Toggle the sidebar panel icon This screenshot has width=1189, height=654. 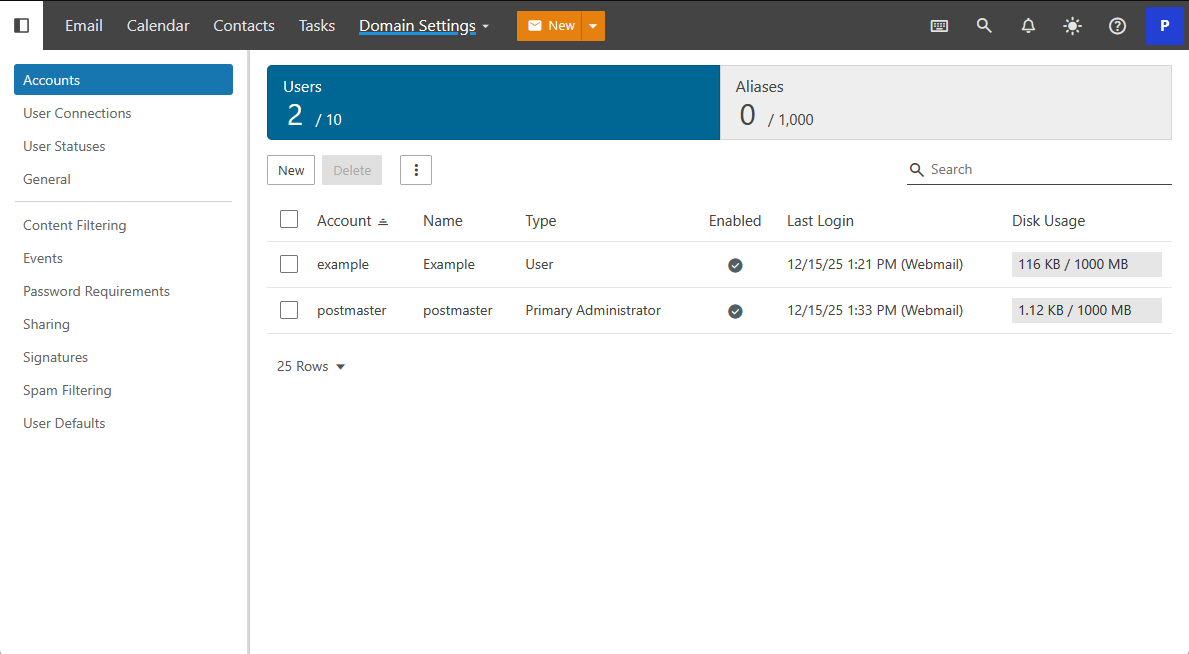click(x=21, y=25)
